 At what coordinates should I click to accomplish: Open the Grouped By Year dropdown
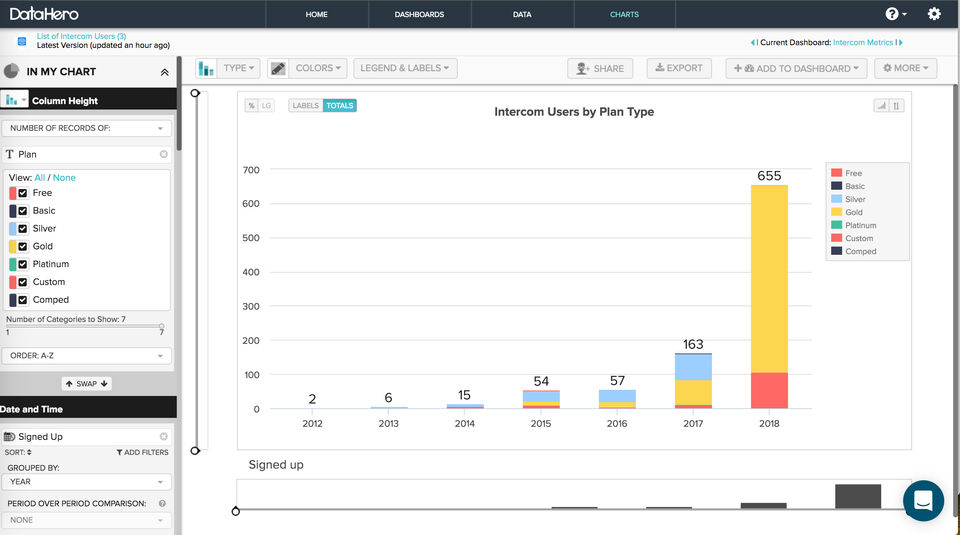click(x=86, y=482)
